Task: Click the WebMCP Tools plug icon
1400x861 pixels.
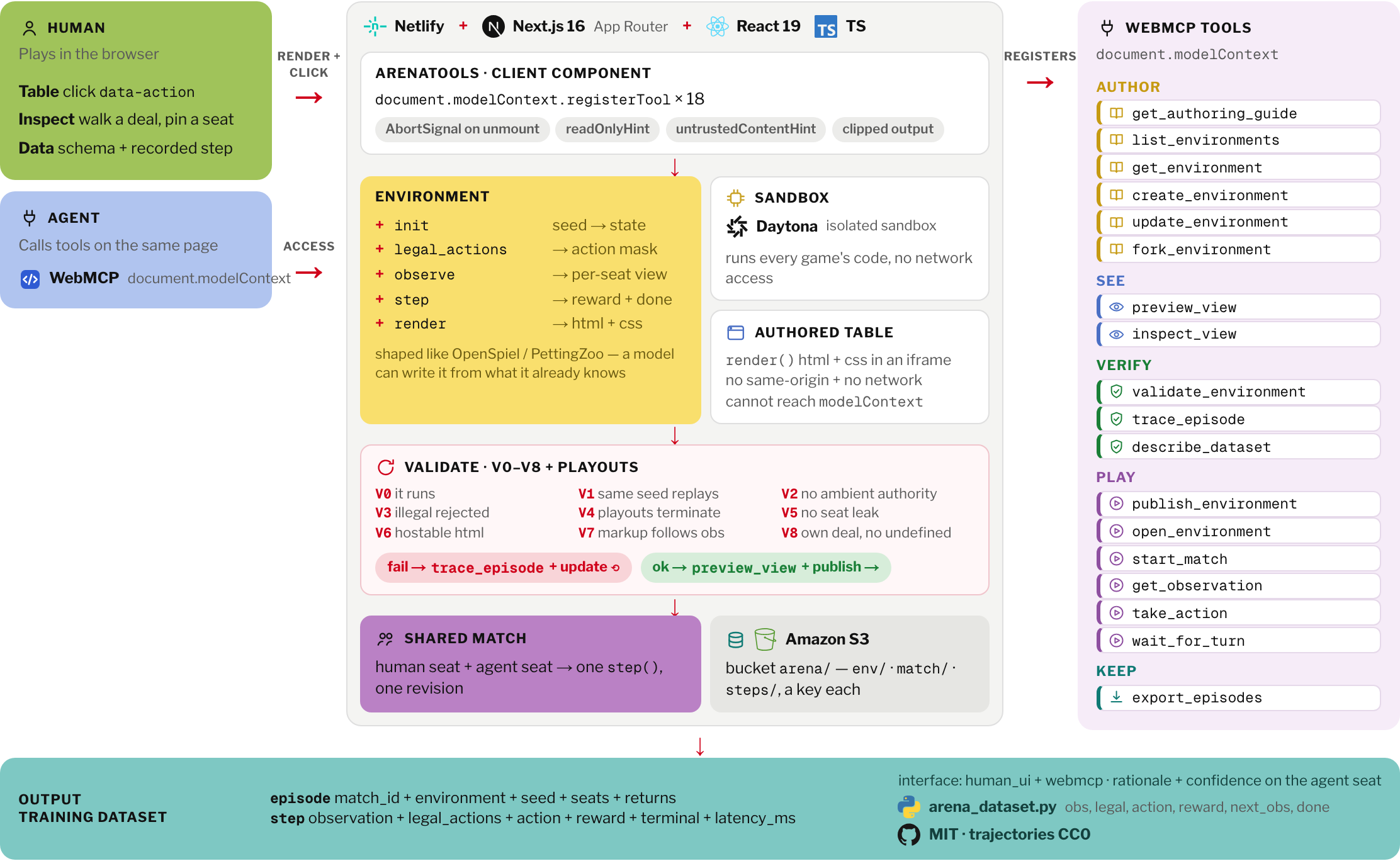Action: coord(1107,28)
